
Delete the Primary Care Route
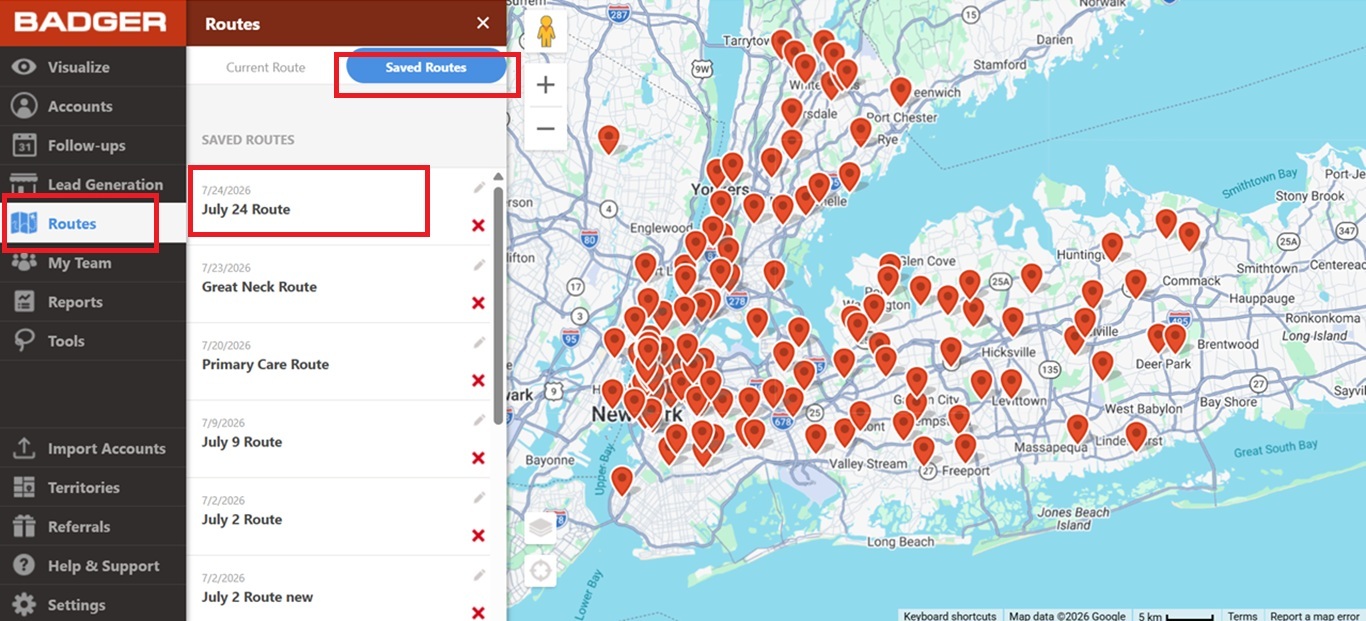[478, 380]
